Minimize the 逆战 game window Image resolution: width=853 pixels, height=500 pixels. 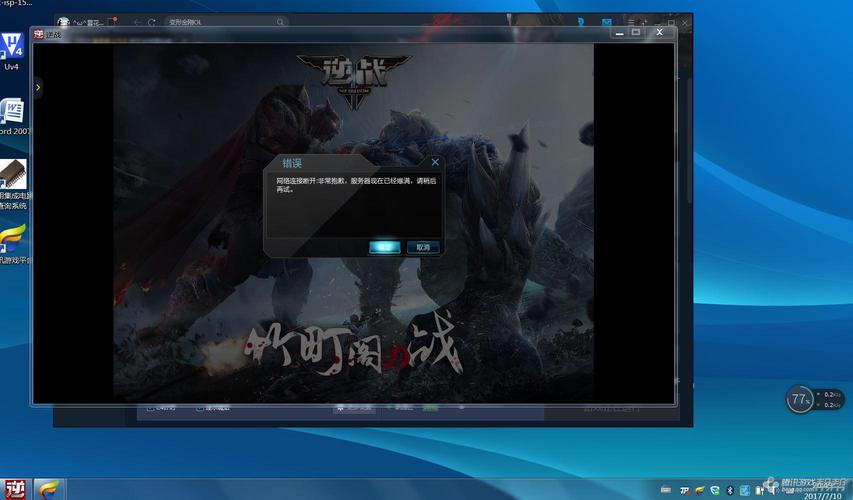tap(619, 33)
